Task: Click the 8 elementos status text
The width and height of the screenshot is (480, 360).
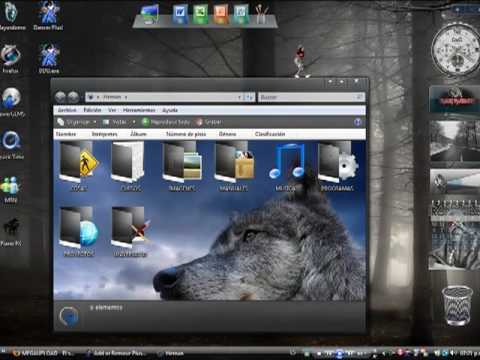Action: tap(106, 308)
